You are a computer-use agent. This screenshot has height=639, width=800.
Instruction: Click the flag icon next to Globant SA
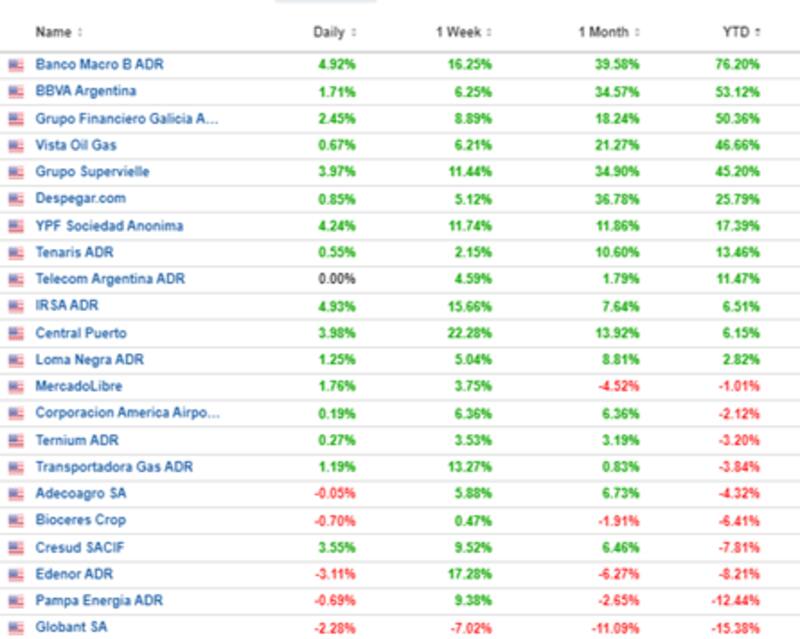(x=15, y=628)
